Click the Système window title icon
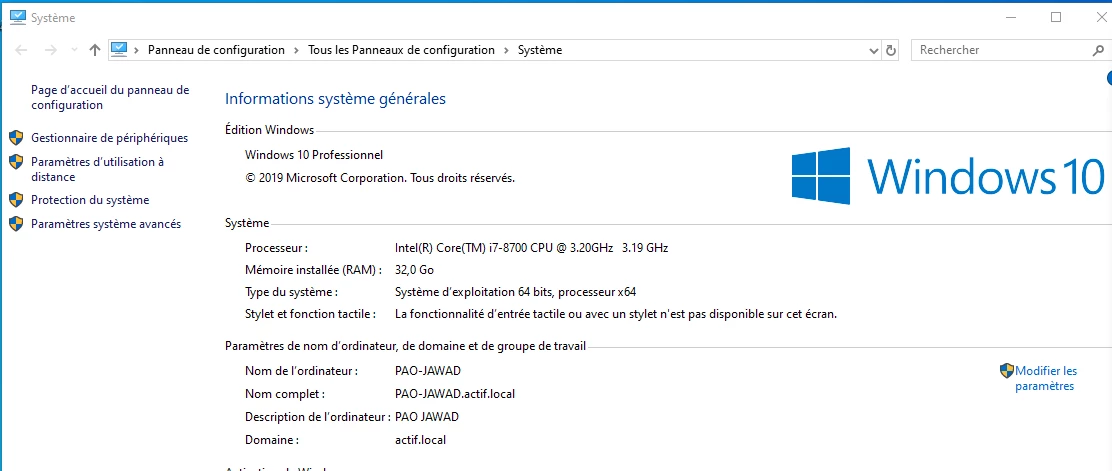 [x=18, y=17]
